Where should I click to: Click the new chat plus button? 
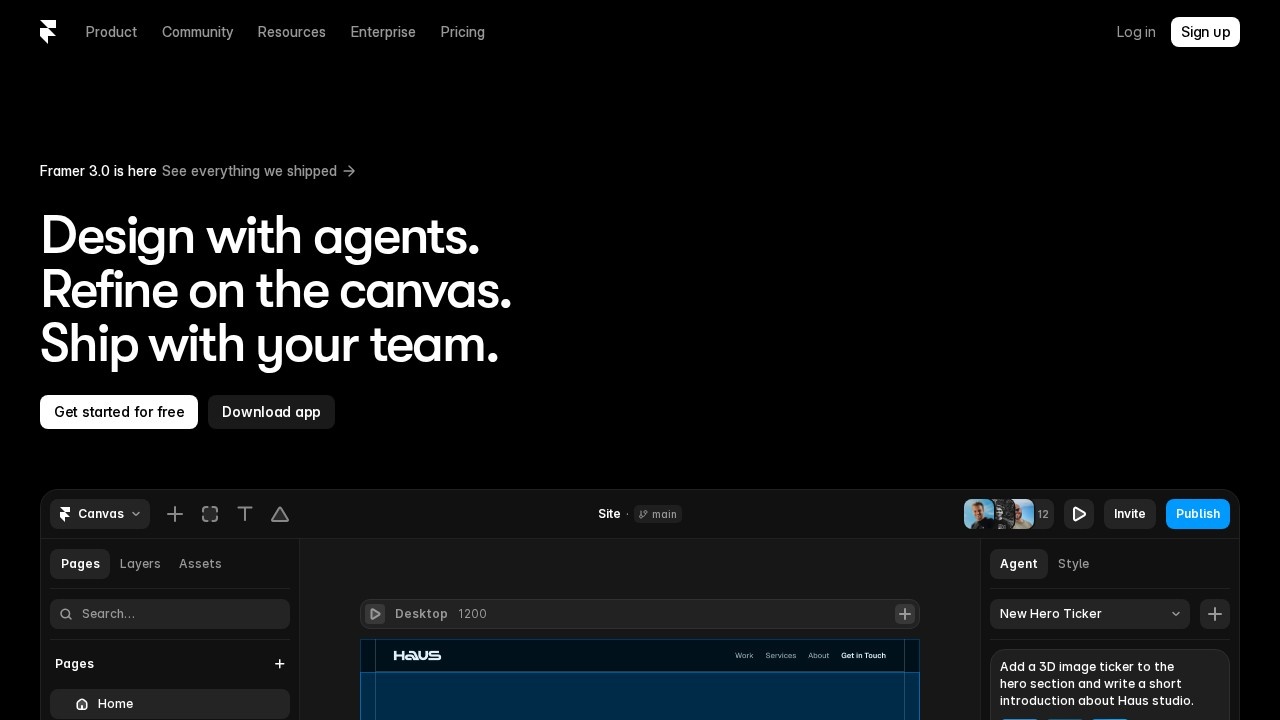point(1215,614)
